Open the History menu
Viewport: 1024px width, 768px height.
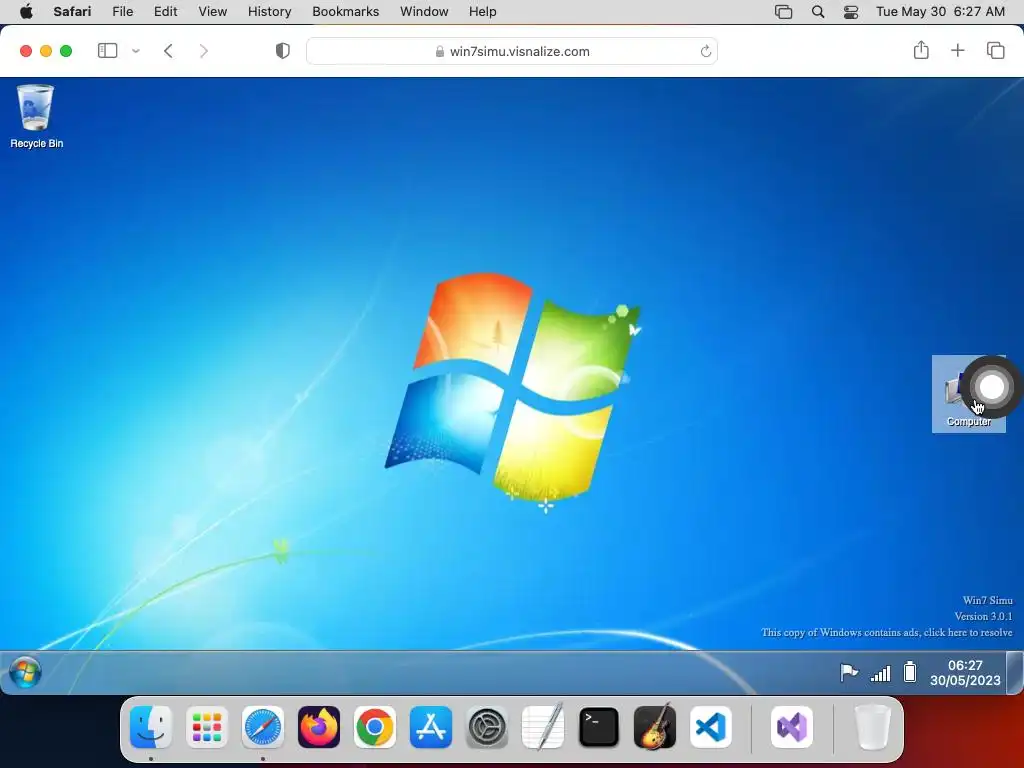(x=269, y=11)
